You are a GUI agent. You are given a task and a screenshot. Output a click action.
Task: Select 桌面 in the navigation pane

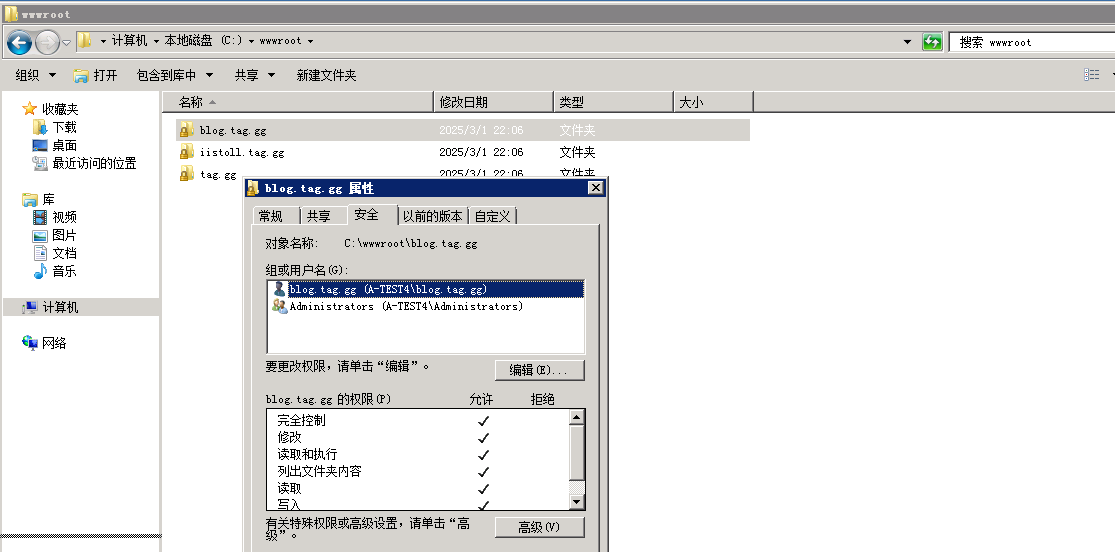click(x=64, y=145)
